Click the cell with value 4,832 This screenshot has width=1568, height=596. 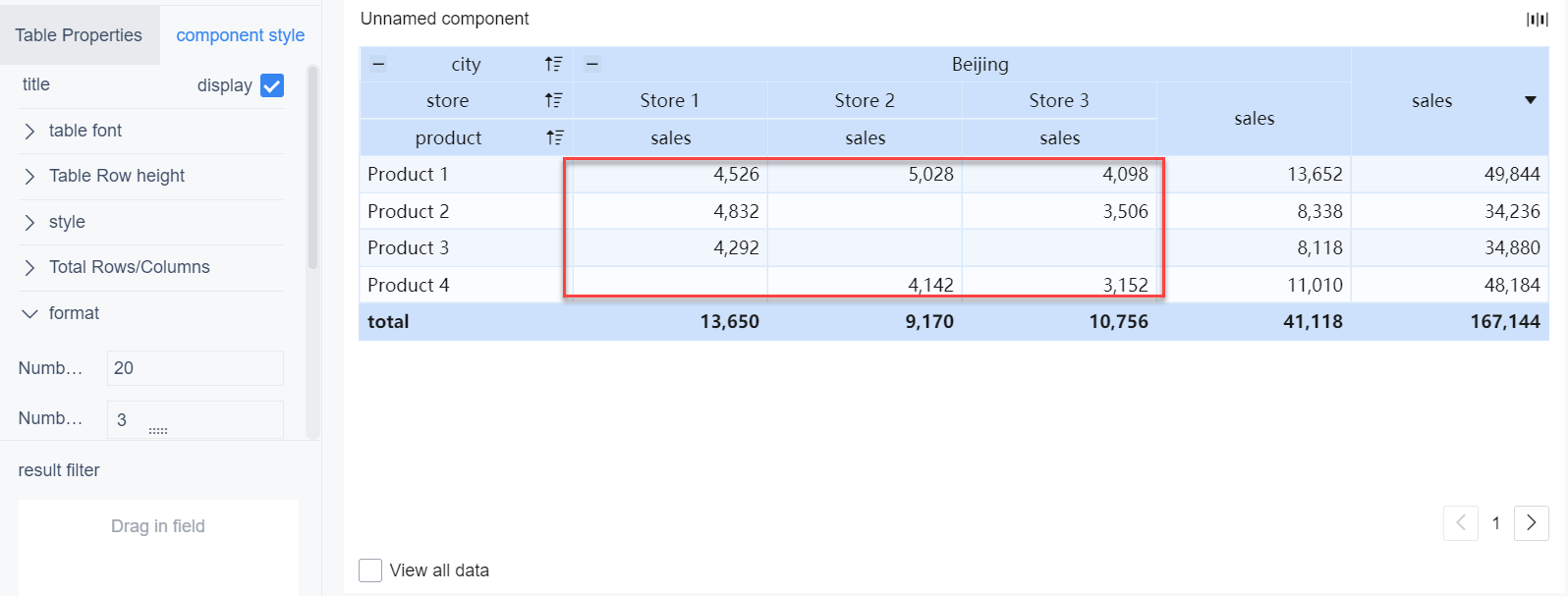click(670, 211)
